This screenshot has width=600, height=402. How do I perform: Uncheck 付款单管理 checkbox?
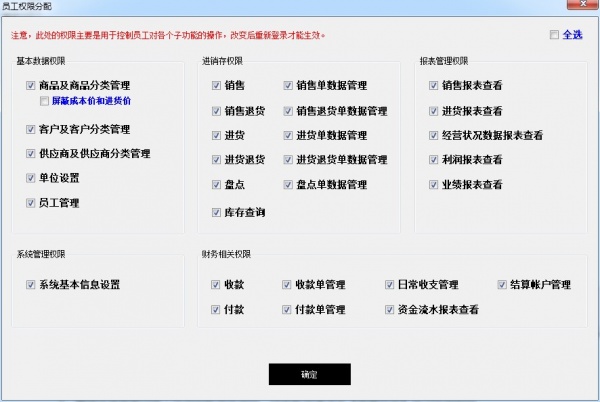pos(287,309)
